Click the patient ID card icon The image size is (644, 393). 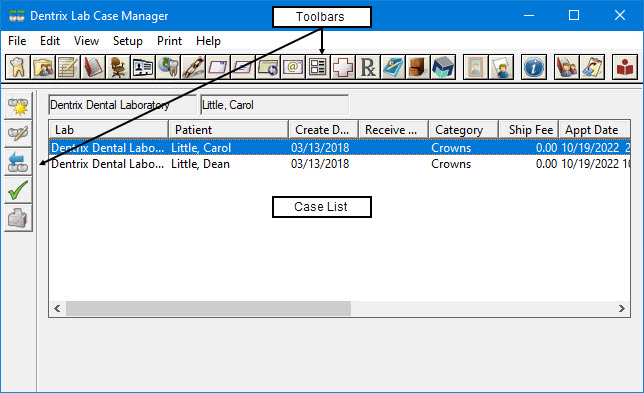(143, 67)
